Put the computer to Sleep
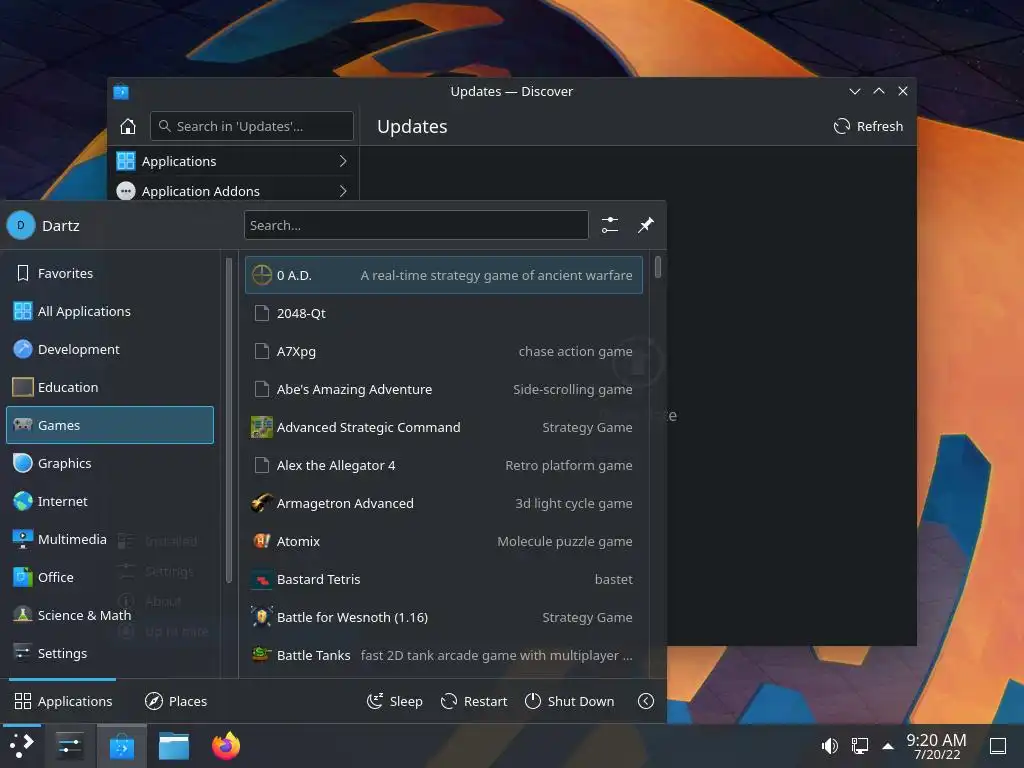Viewport: 1024px width, 768px height. 394,701
